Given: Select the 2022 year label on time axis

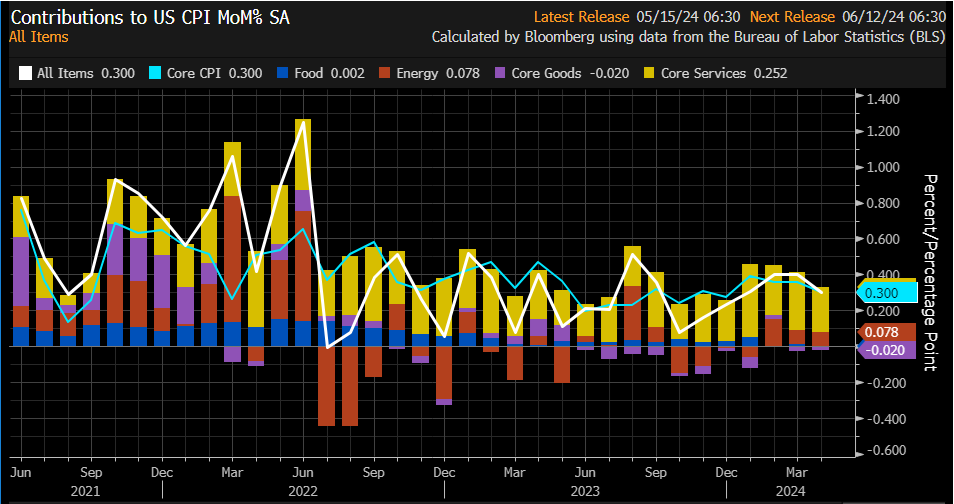Looking at the screenshot, I should [x=303, y=491].
